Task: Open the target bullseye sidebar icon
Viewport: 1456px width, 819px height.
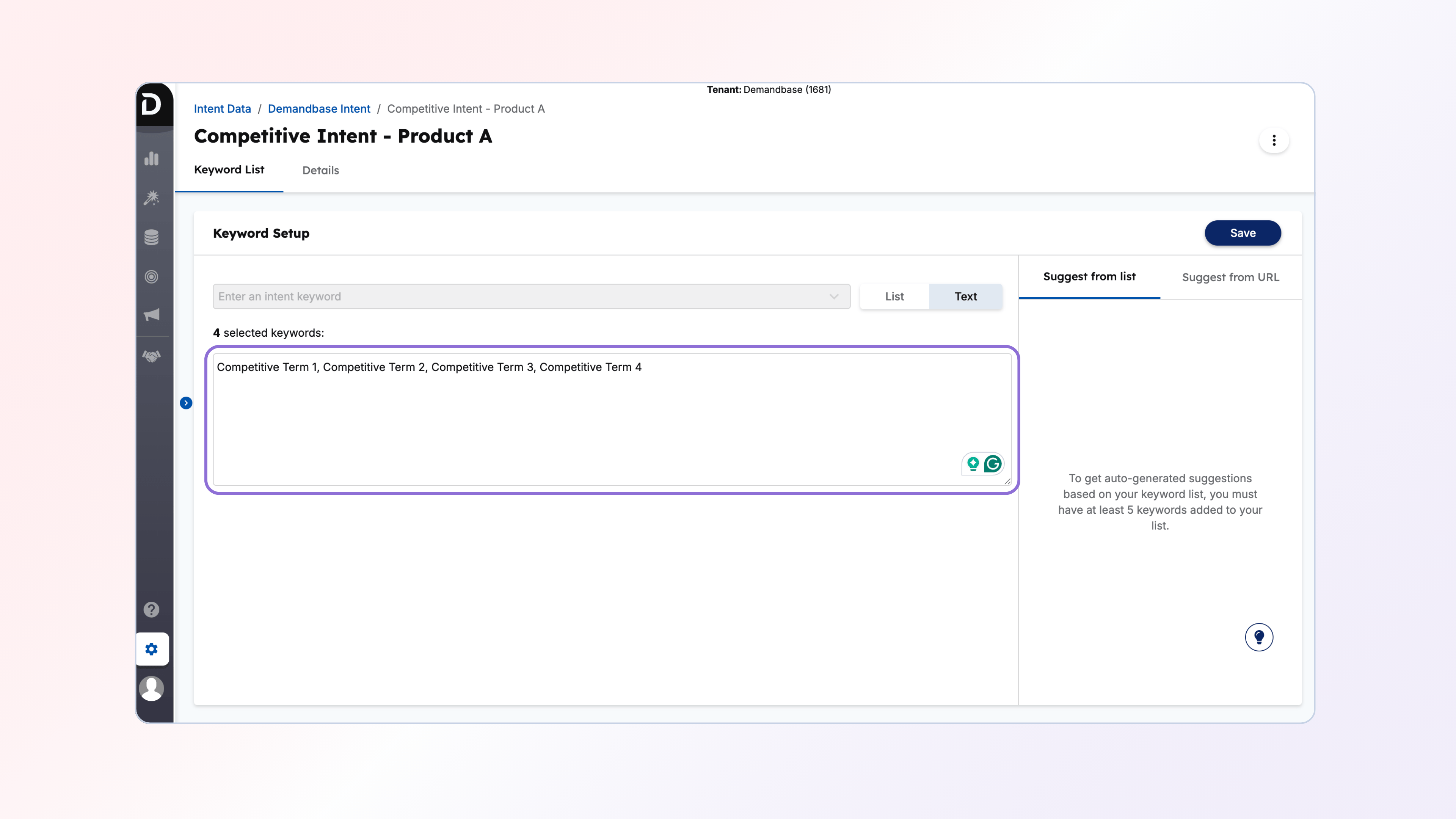Action: tap(152, 276)
